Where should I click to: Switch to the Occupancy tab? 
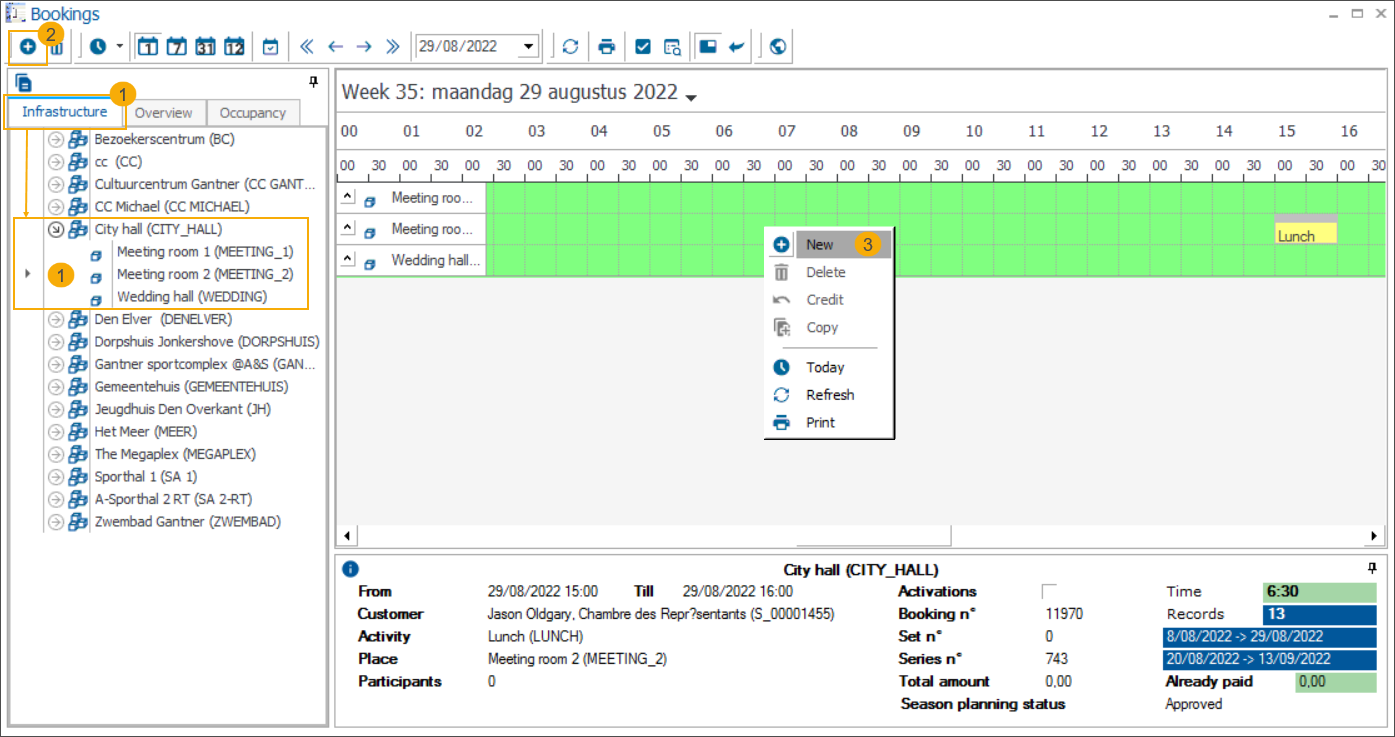coord(253,112)
